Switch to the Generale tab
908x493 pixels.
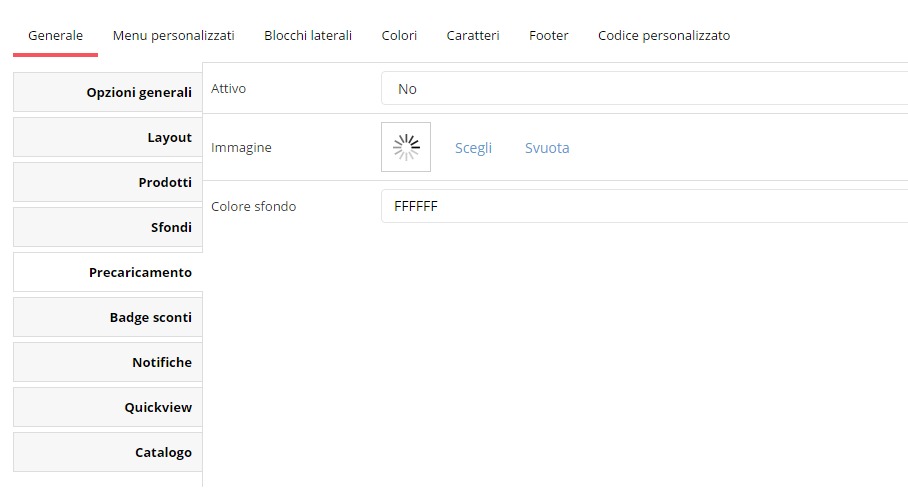point(56,35)
